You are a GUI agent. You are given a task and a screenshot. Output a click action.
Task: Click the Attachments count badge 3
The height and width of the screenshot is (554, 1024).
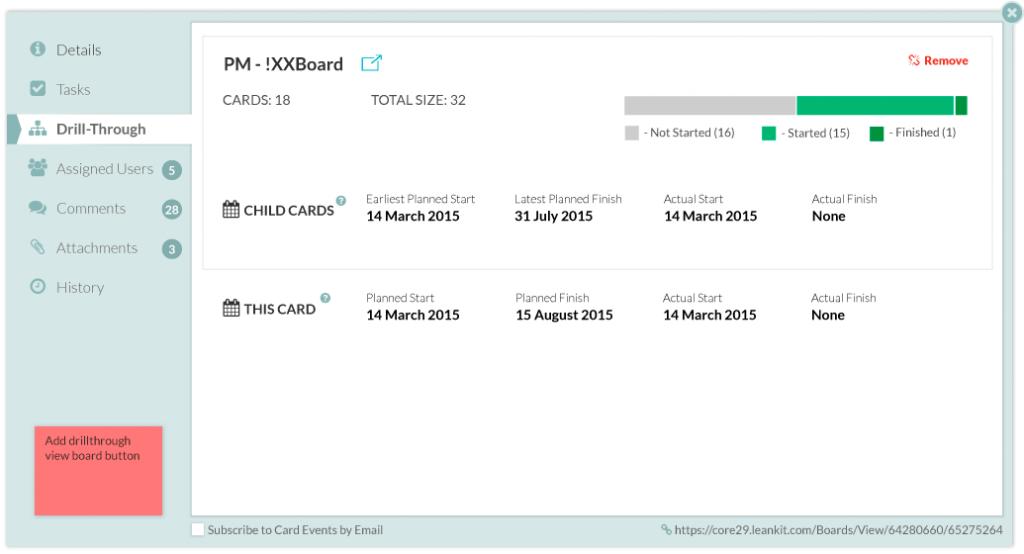tap(172, 249)
